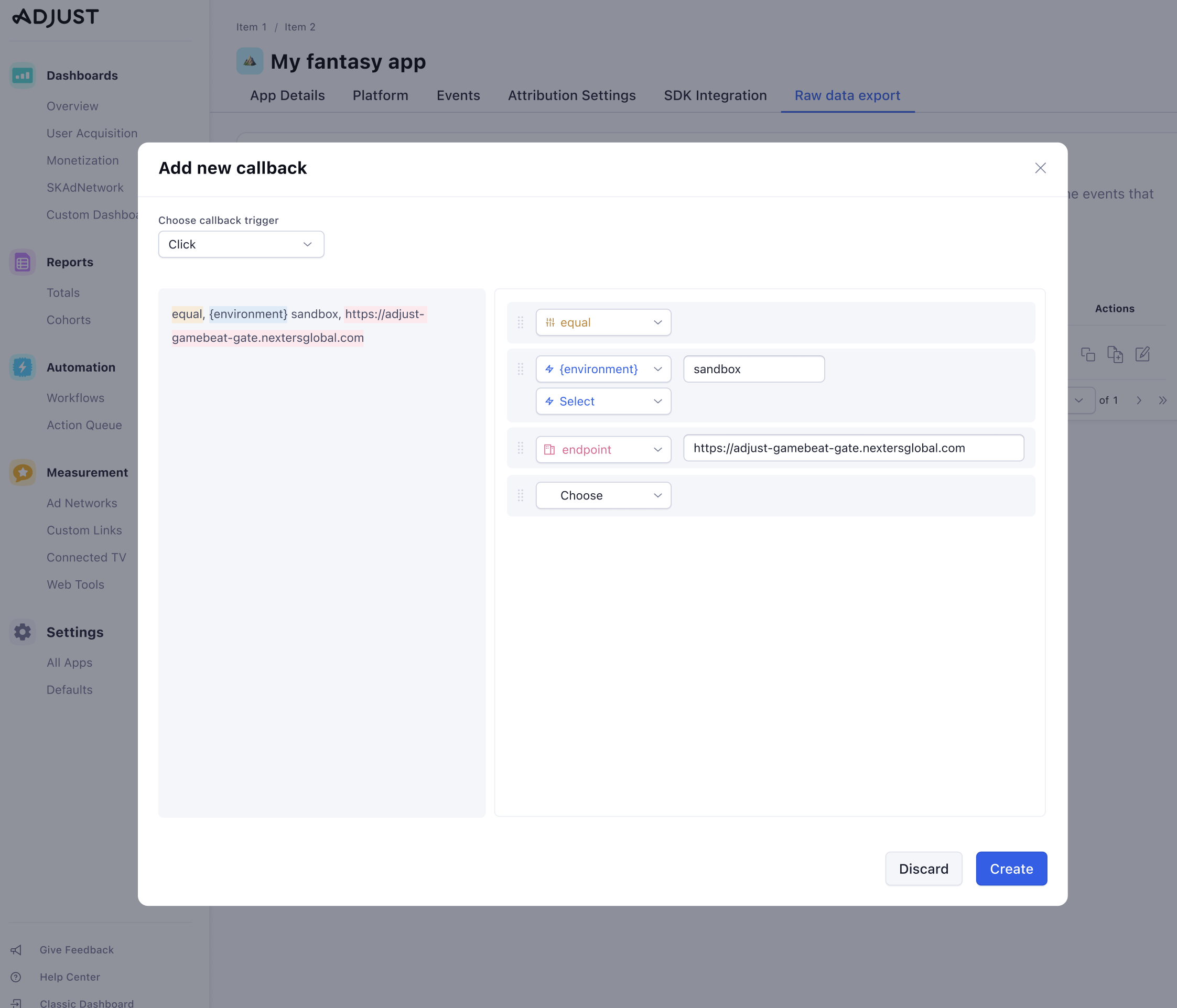Open the SDK Integration tab
Viewport: 1177px width, 1008px height.
click(715, 95)
